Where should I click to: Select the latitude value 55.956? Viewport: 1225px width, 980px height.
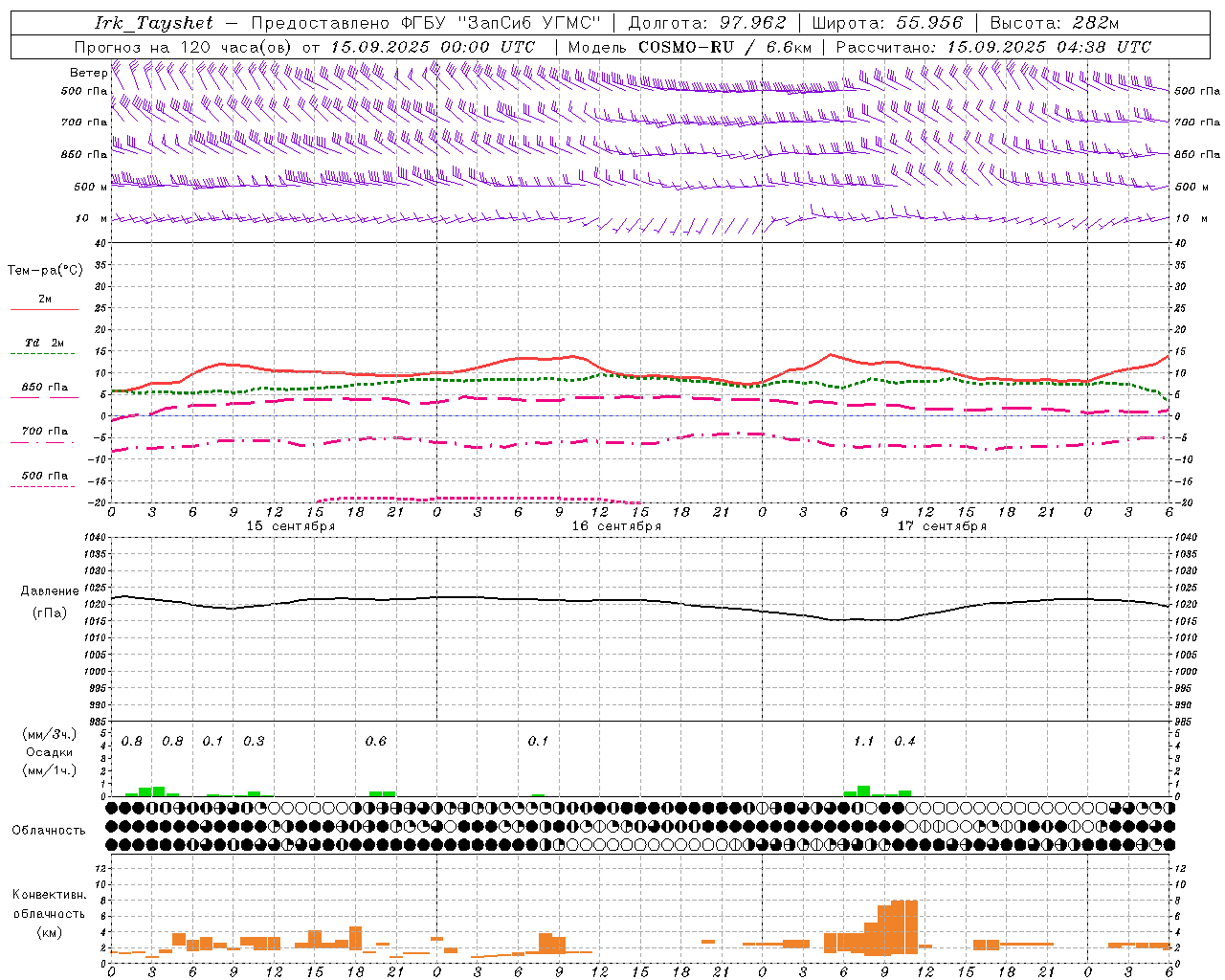[929, 23]
